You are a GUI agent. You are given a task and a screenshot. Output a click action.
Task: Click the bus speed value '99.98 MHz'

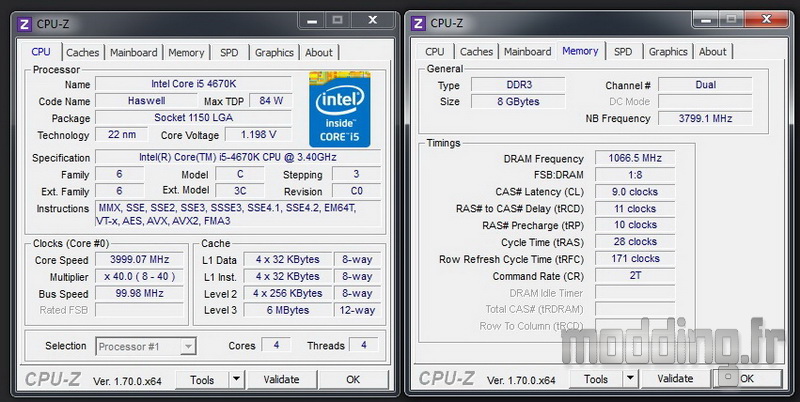point(139,293)
